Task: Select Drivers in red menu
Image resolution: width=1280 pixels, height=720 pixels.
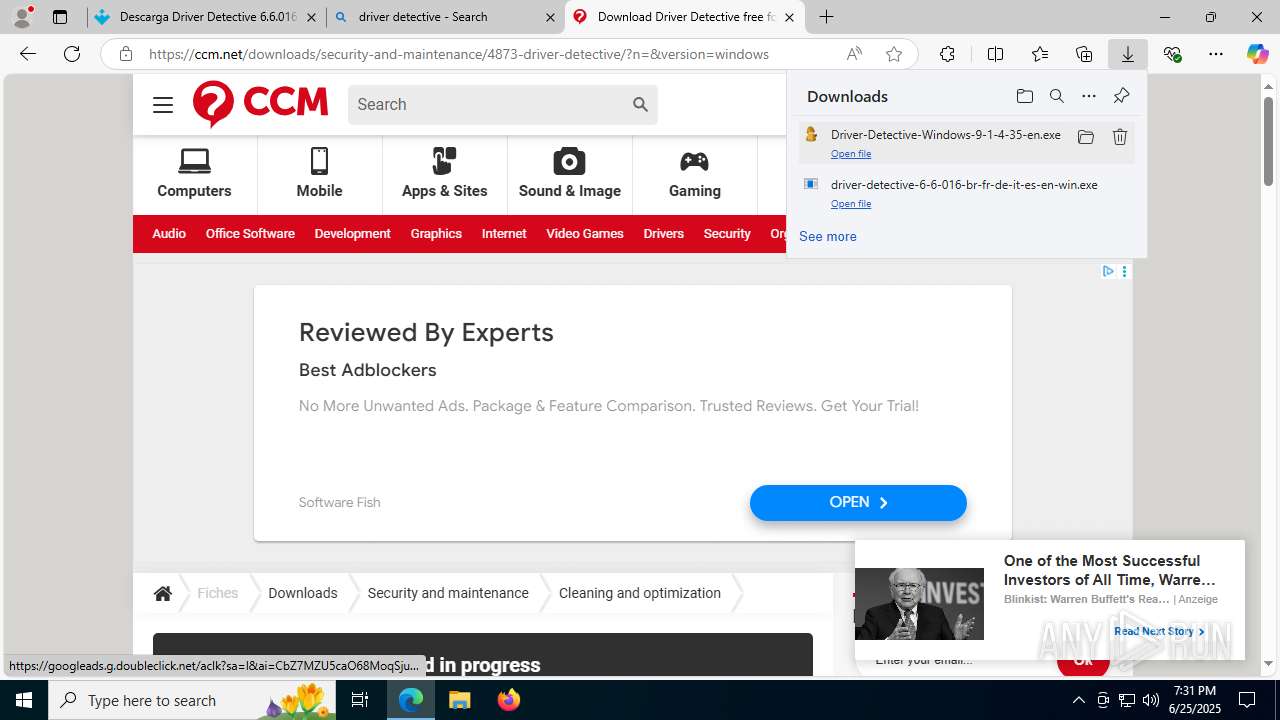Action: click(664, 233)
